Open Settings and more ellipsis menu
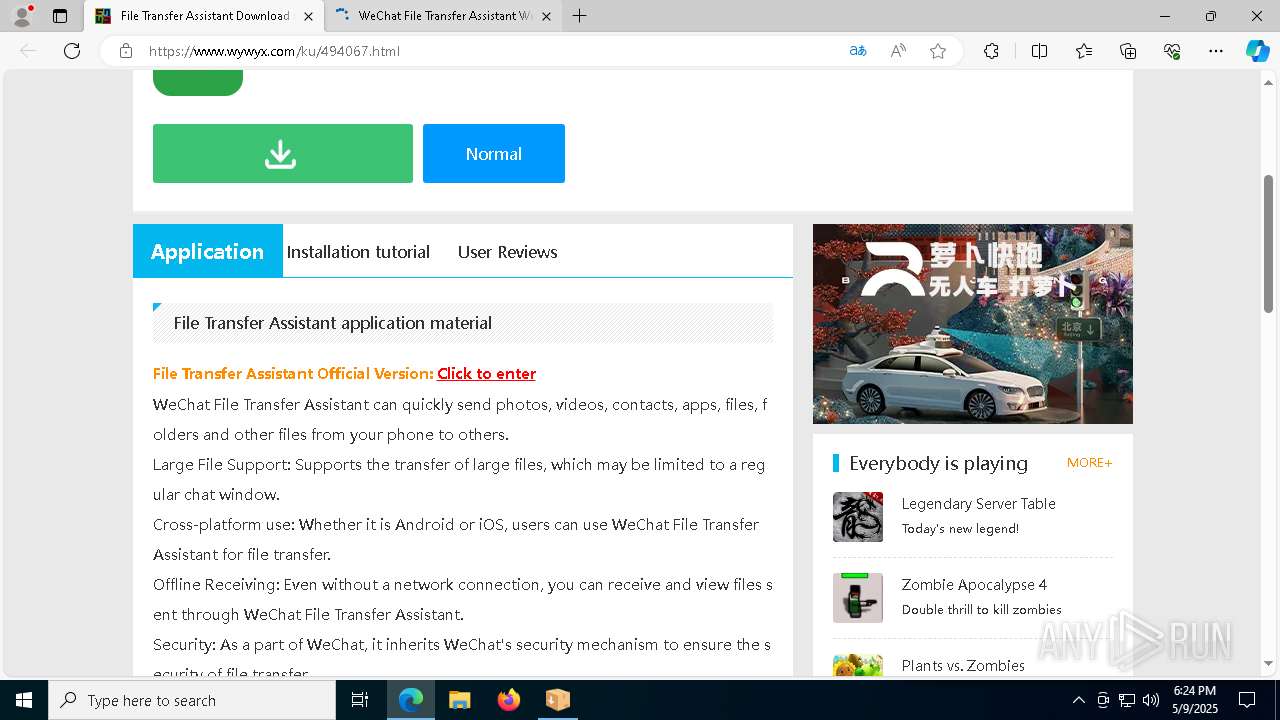 point(1216,51)
